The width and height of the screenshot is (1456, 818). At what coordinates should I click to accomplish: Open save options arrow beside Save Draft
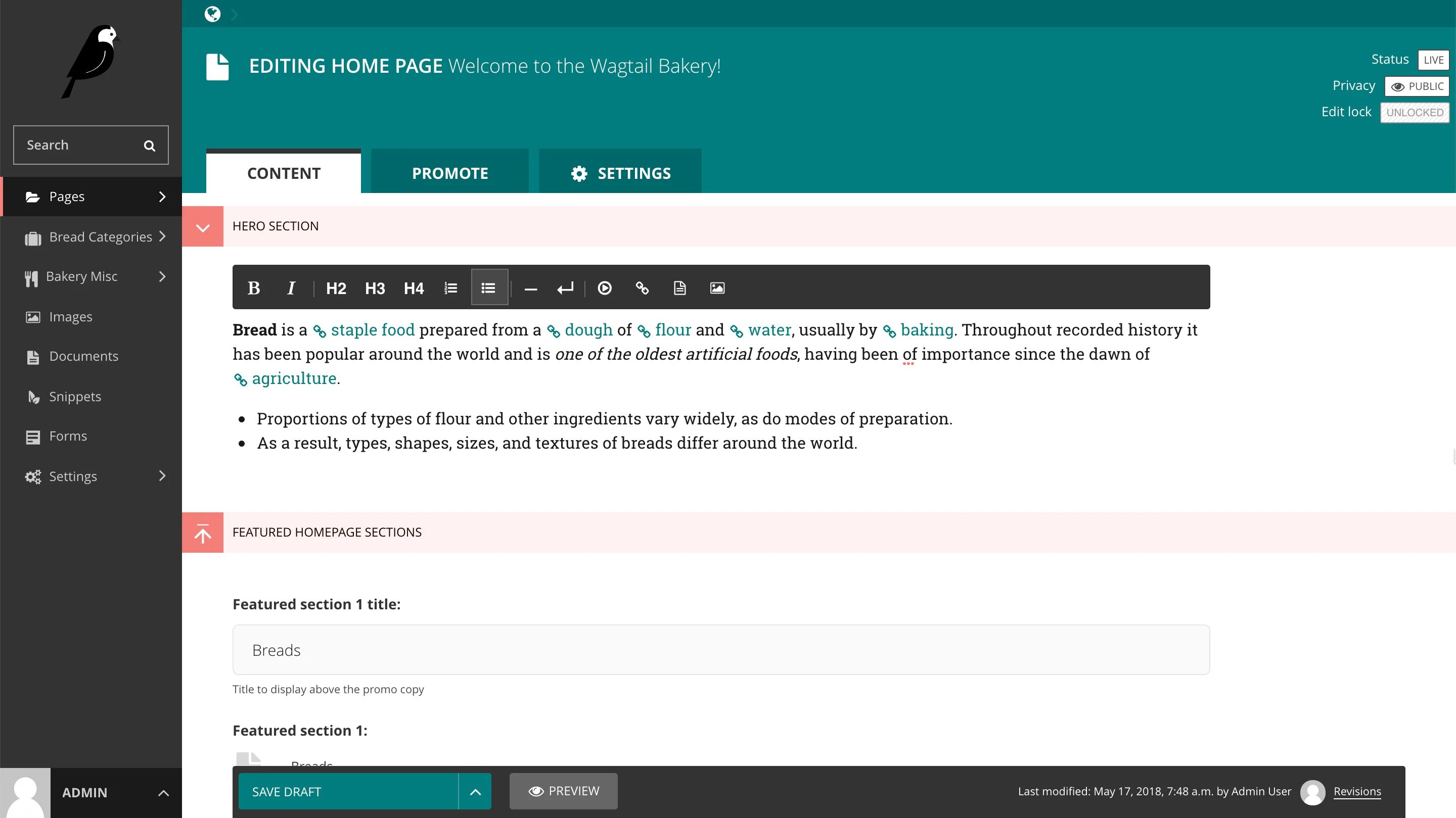[x=475, y=791]
